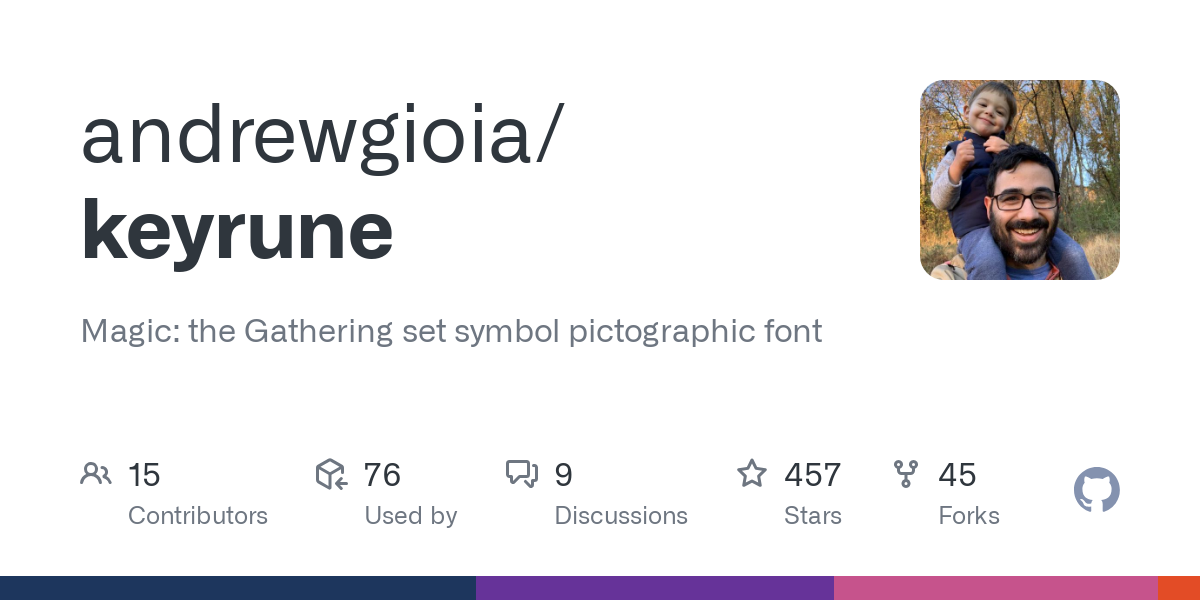Click the Forks label

click(969, 516)
